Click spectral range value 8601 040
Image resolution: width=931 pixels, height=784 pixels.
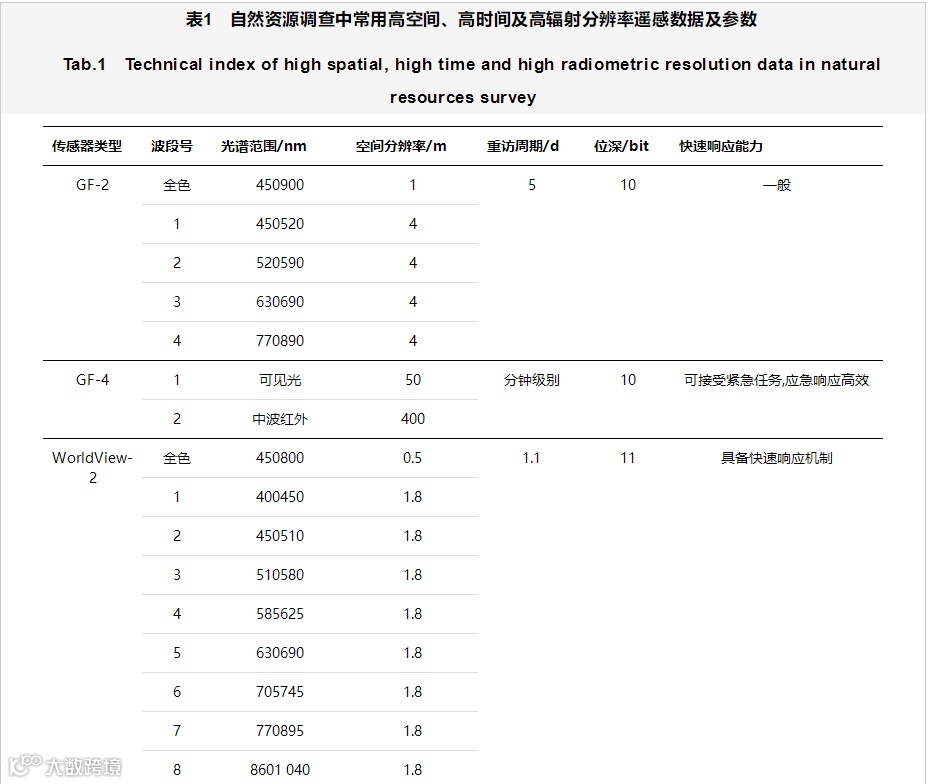coord(280,770)
